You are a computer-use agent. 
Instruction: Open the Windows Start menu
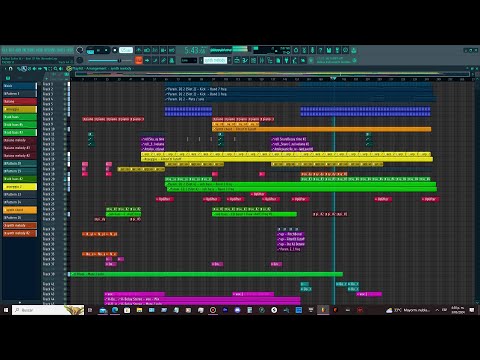tap(6, 310)
